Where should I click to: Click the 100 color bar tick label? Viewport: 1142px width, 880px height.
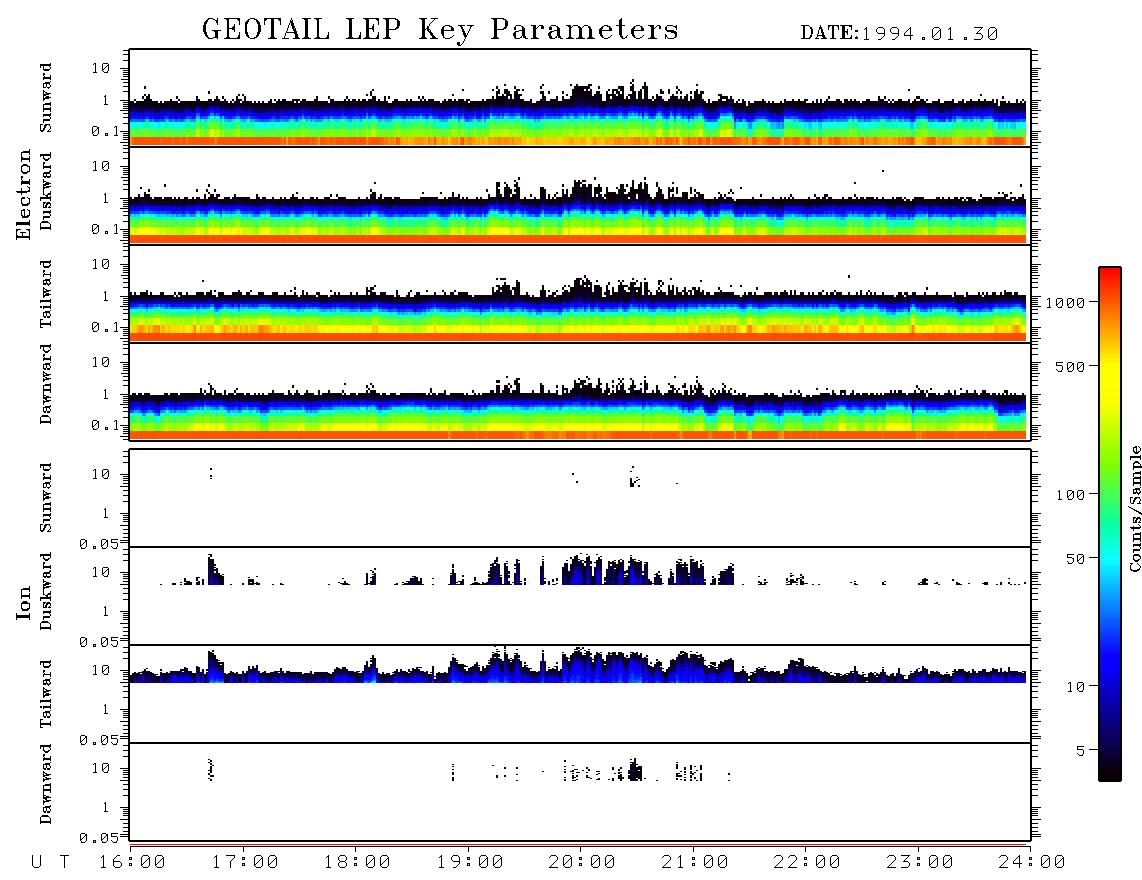point(1071,495)
